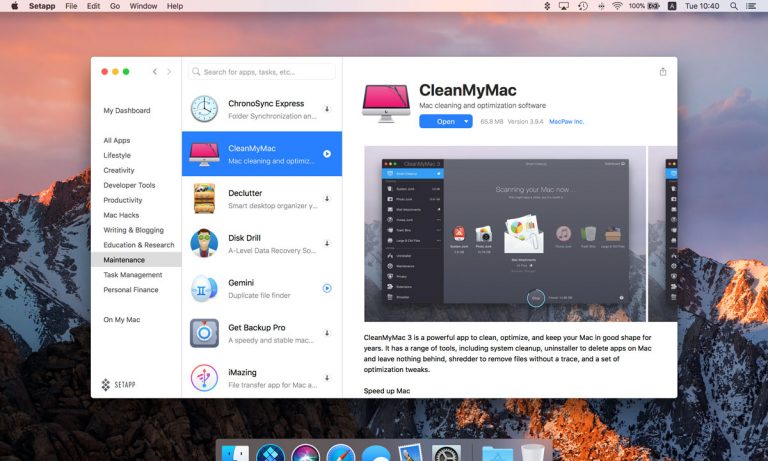This screenshot has height=461, width=768.
Task: Click the ChronoSync Express clock icon
Action: pos(204,109)
